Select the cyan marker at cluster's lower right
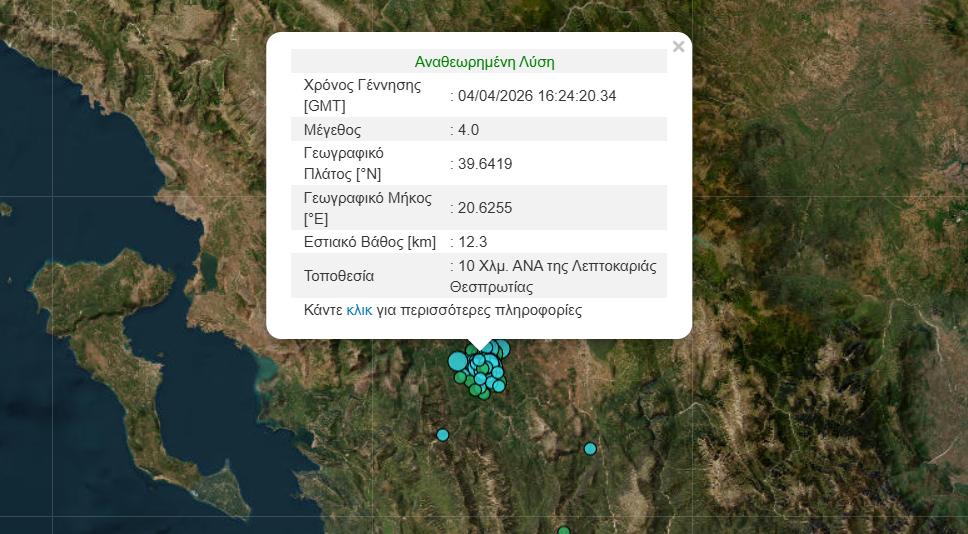The height and width of the screenshot is (534, 968). [499, 385]
